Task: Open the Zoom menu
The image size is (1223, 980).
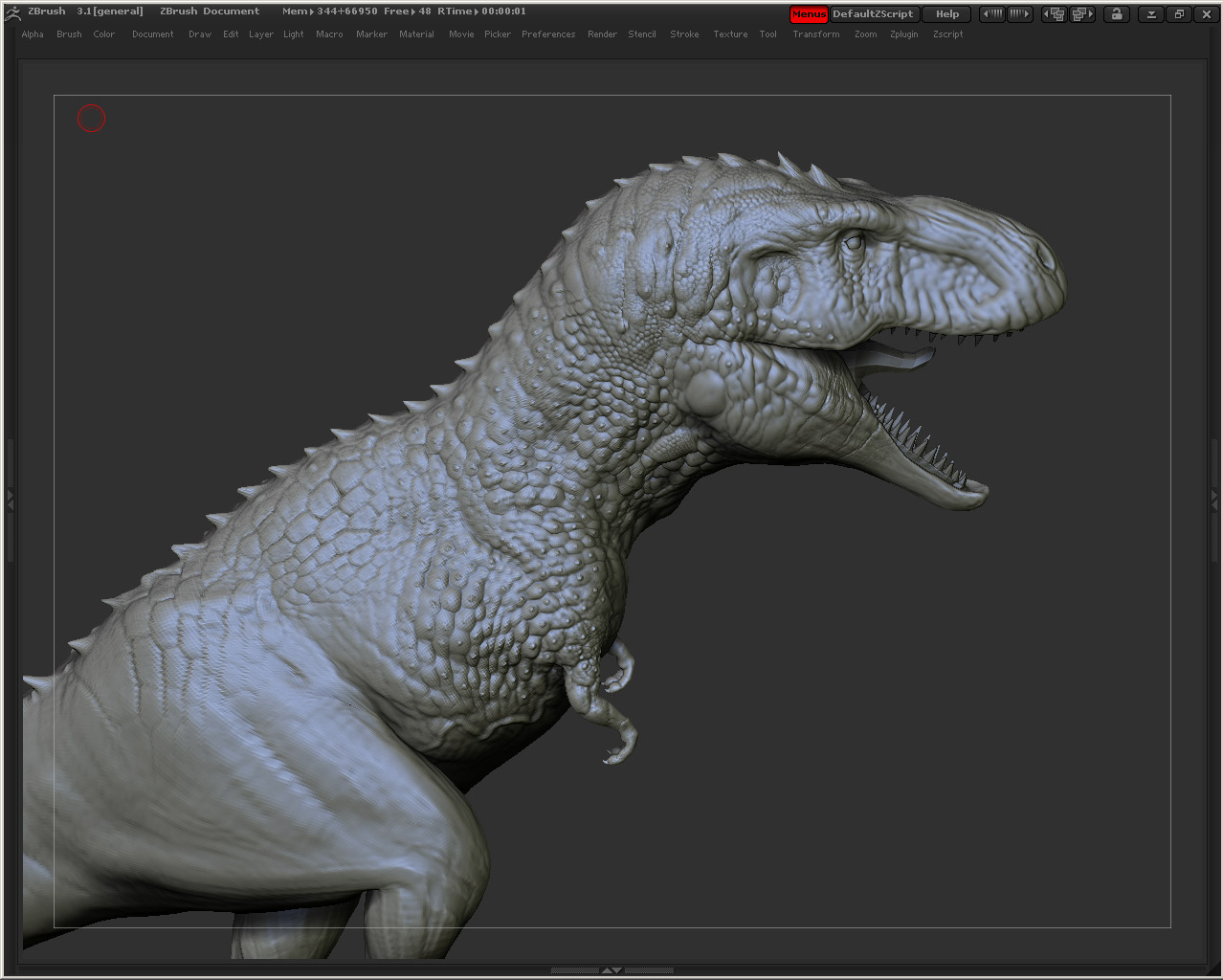Action: (866, 34)
